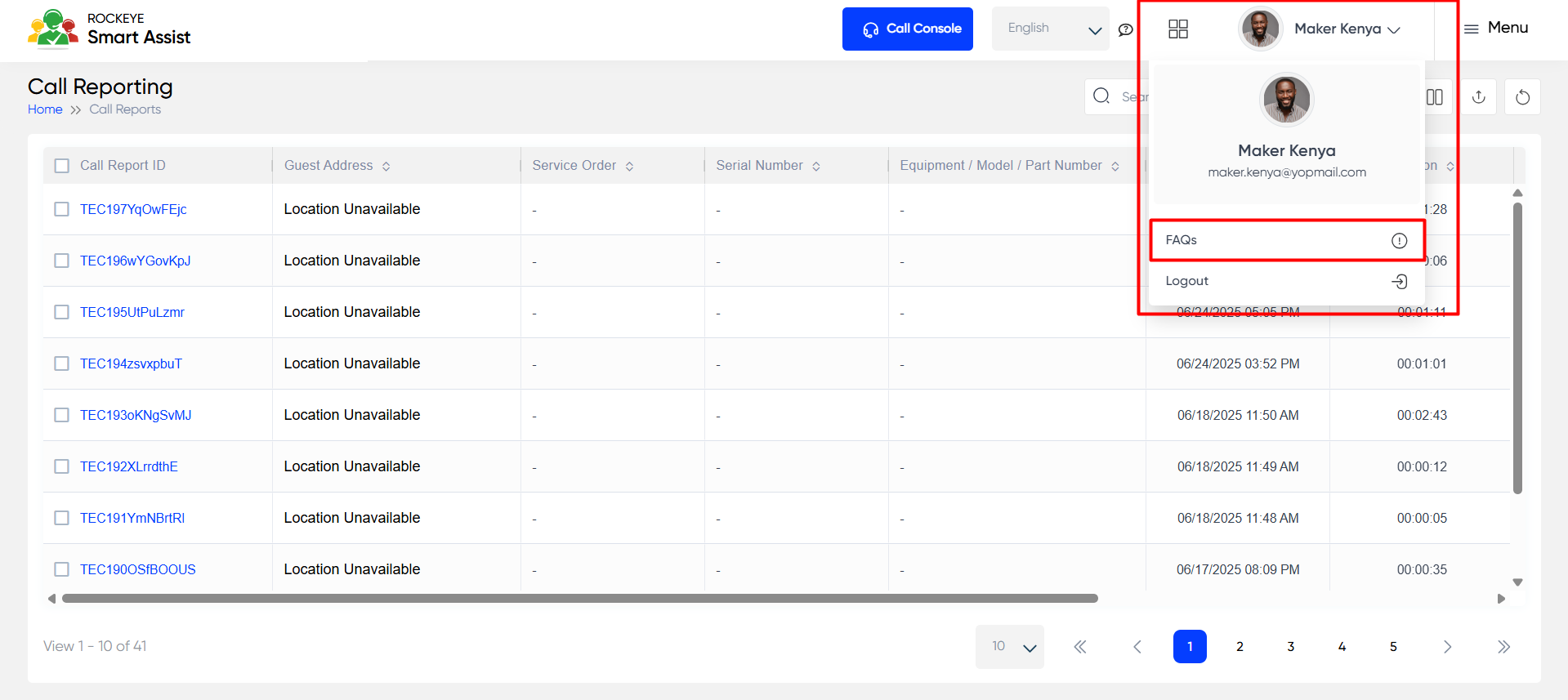This screenshot has width=1568, height=700.
Task: Sort by Equipment / Model / Part Number
Action: tap(1115, 167)
